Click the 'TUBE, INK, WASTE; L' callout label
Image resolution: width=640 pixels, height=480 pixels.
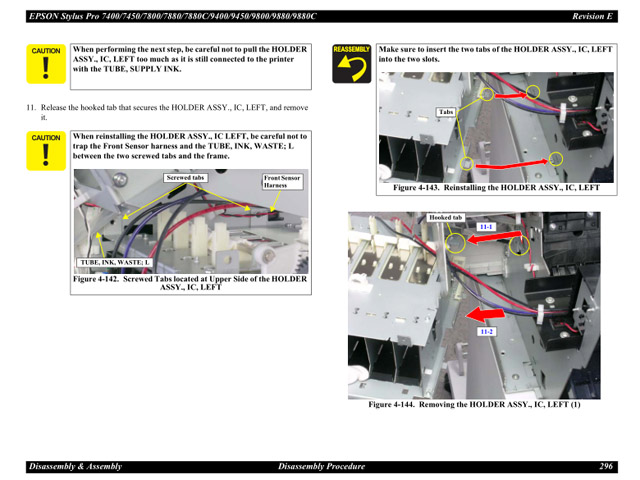tap(115, 262)
